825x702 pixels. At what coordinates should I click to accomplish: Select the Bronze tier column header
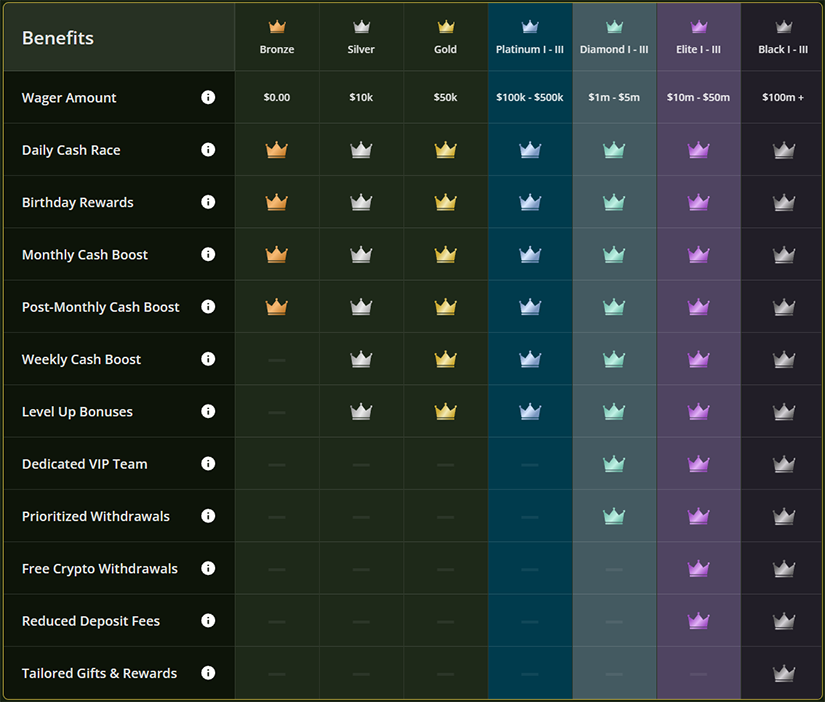(x=277, y=38)
